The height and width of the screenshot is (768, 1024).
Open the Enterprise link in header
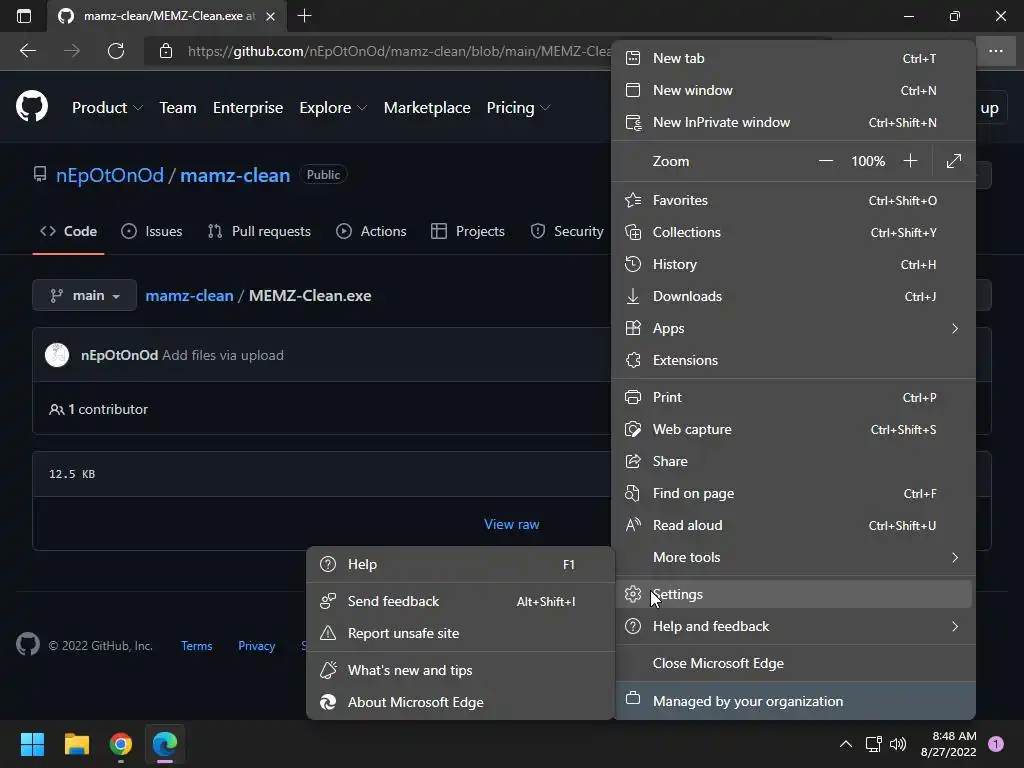(248, 108)
